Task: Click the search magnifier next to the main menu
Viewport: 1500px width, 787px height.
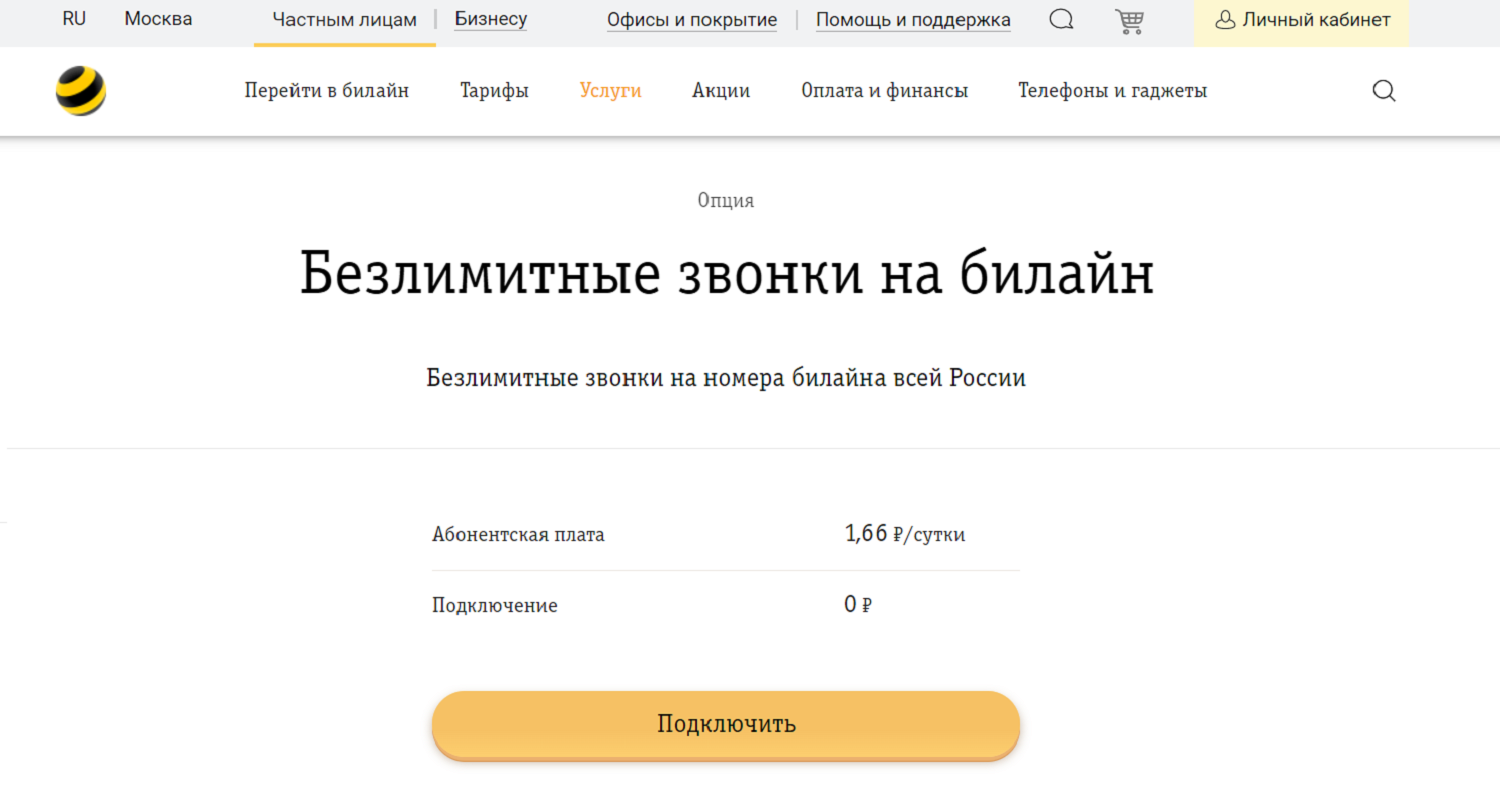Action: (x=1384, y=90)
